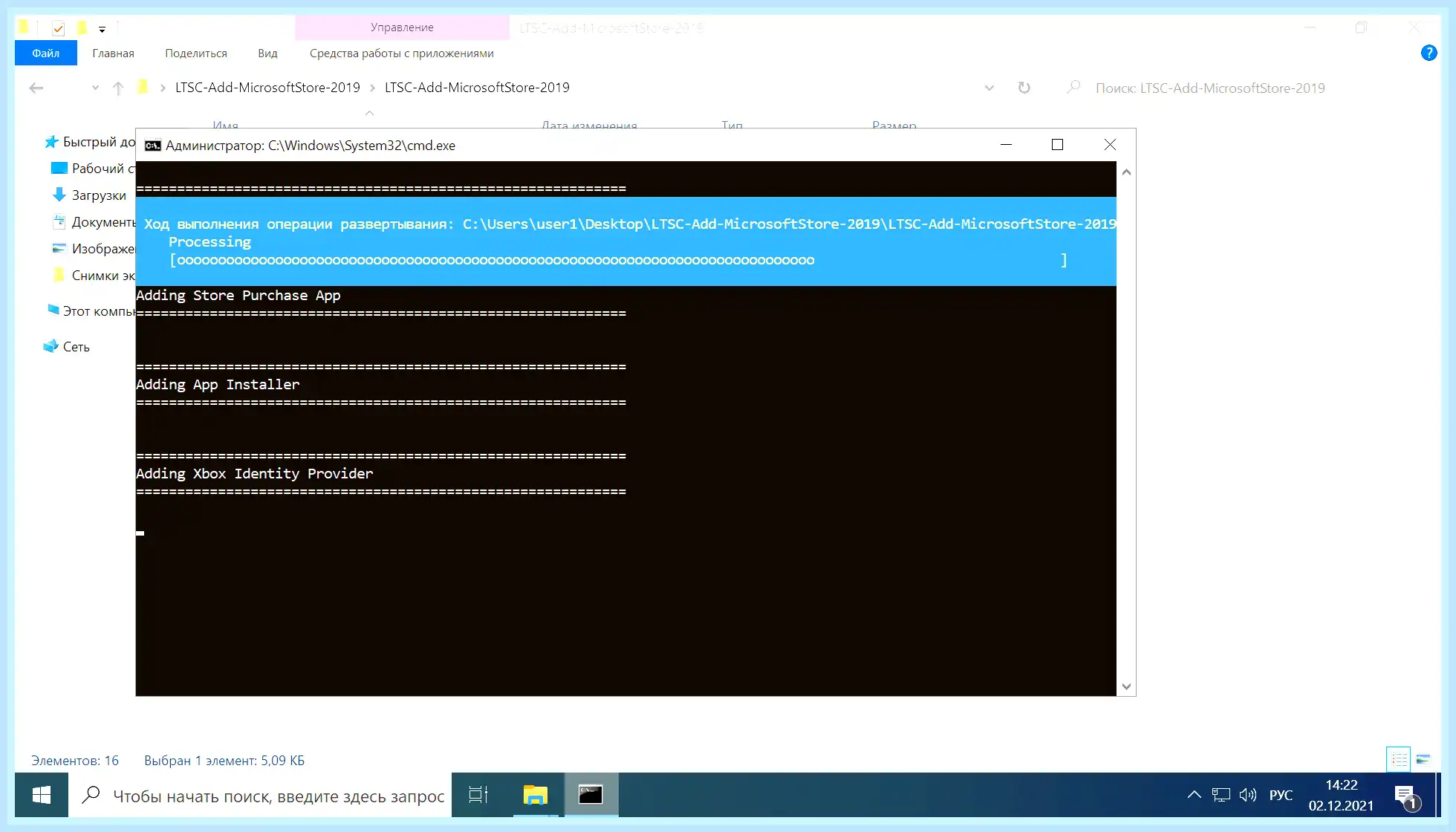Open the Поделиться ribbon tab
Viewport: 1456px width, 832px height.
tap(196, 53)
